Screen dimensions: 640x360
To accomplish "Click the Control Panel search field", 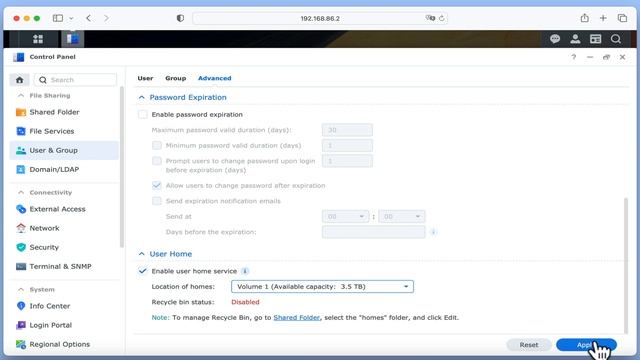I will (76, 80).
